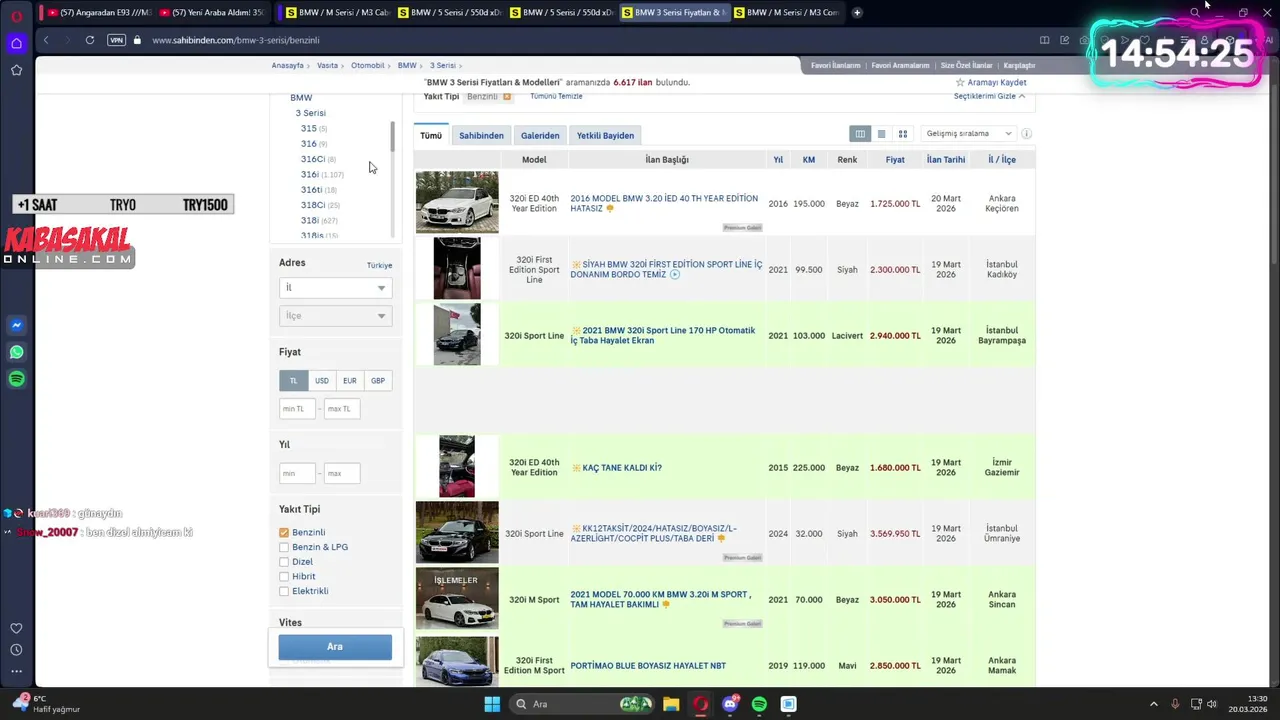Open a new browser tab with plus icon

pyautogui.click(x=857, y=12)
